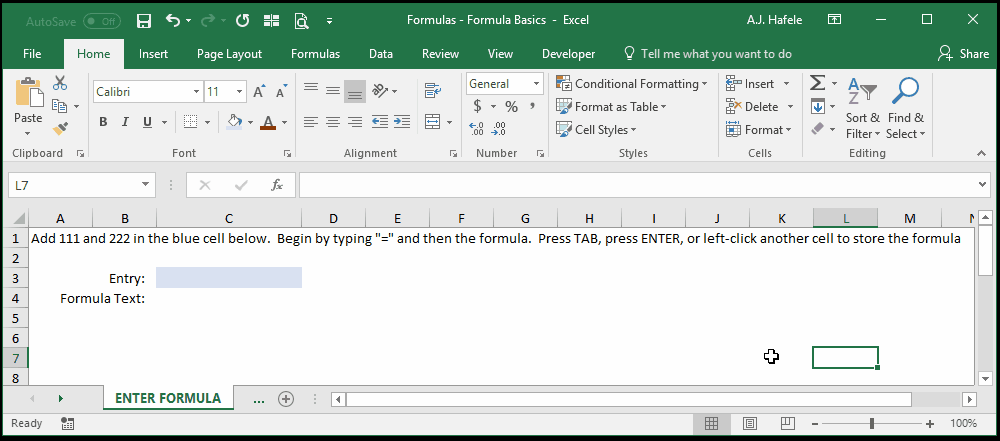Image resolution: width=1000 pixels, height=441 pixels.
Task: Click Merge & Center icon
Action: [432, 121]
